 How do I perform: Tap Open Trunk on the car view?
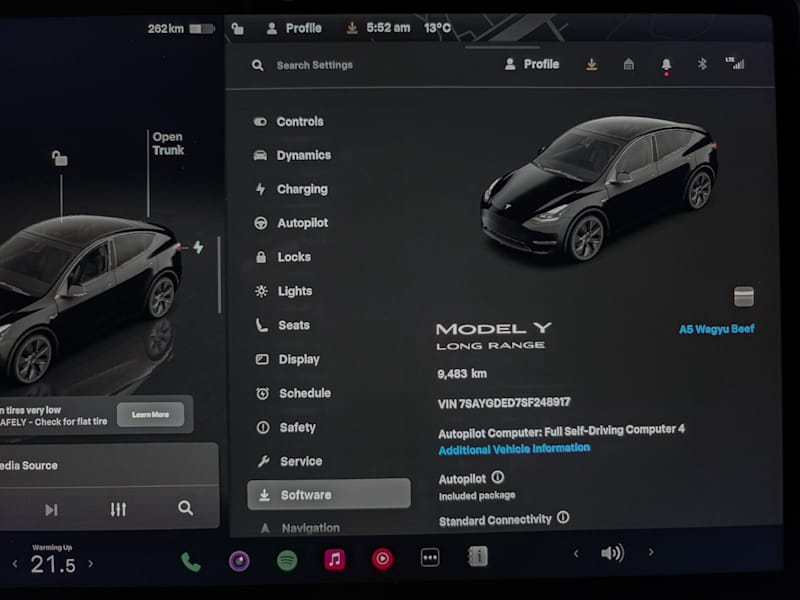point(168,143)
